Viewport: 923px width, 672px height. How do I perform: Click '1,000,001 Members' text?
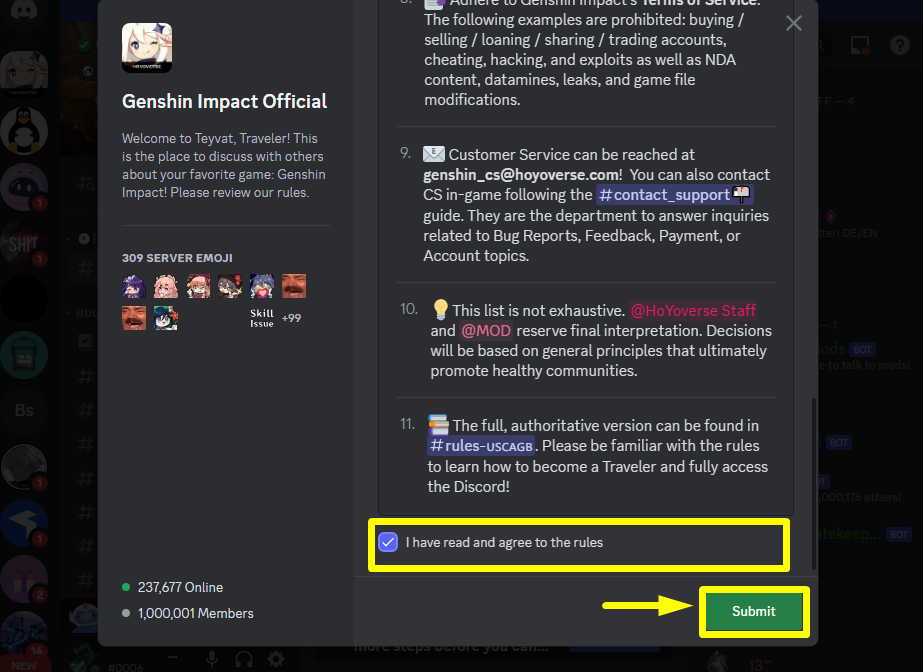195,613
